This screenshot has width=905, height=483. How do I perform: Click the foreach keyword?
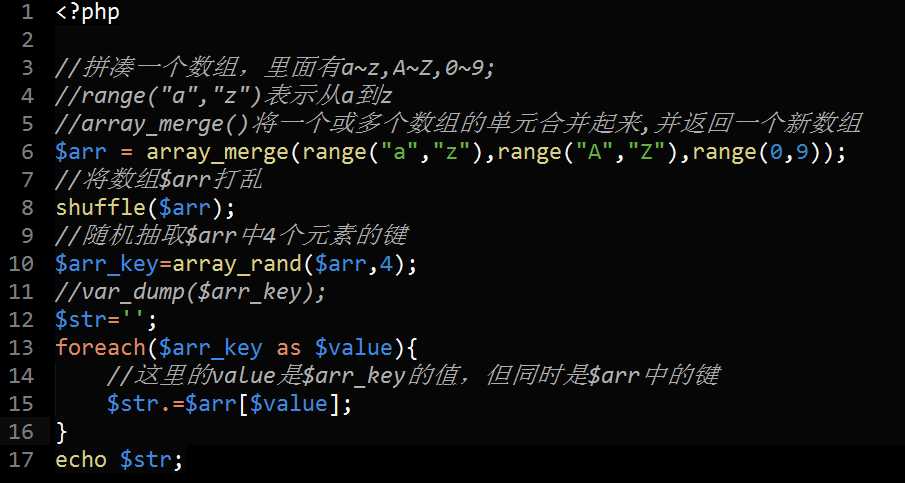(x=95, y=348)
